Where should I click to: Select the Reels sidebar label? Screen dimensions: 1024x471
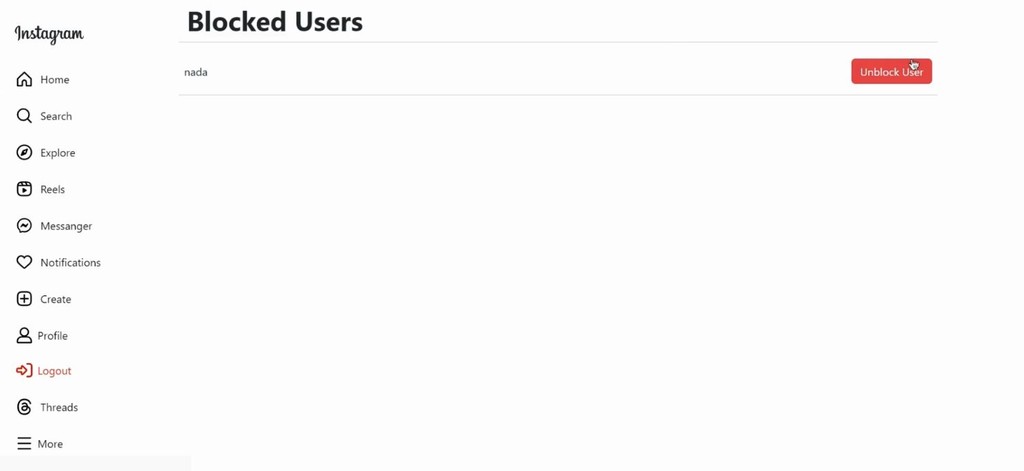(52, 189)
